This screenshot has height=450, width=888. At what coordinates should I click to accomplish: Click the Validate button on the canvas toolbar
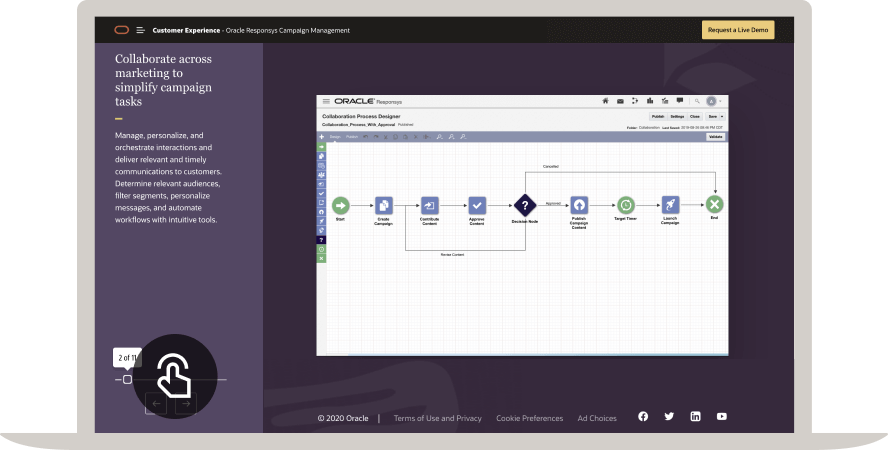(715, 137)
